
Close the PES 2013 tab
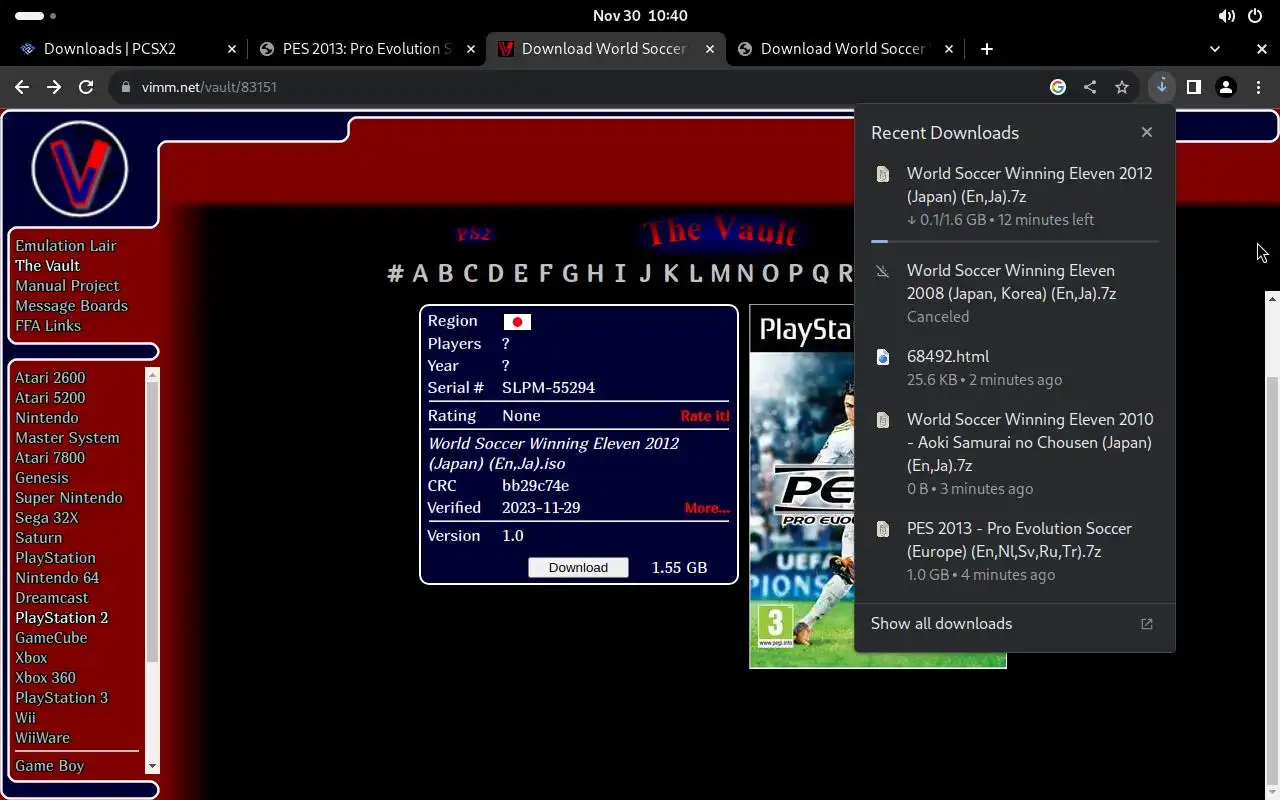(x=471, y=49)
